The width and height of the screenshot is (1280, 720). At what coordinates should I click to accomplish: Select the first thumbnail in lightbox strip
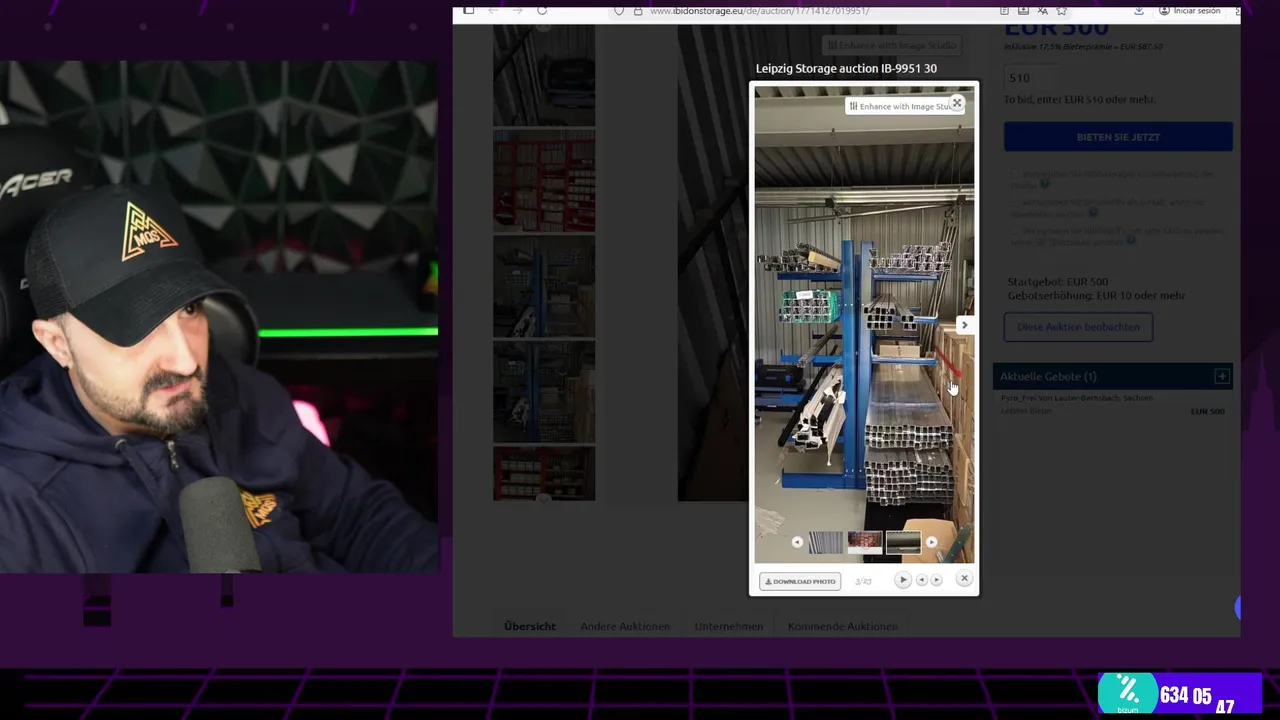(826, 542)
